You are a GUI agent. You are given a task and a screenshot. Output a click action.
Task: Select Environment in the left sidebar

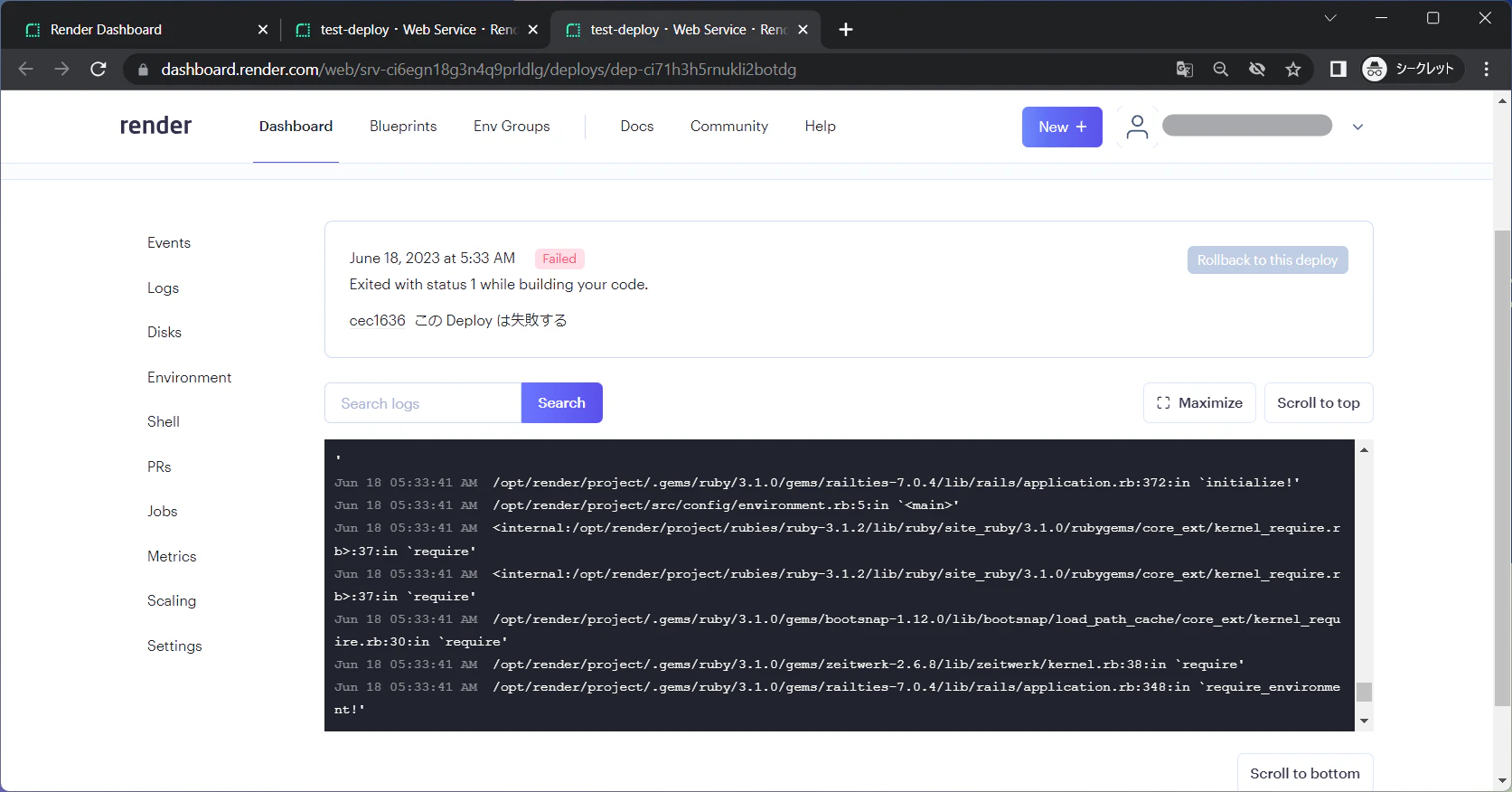coord(189,377)
